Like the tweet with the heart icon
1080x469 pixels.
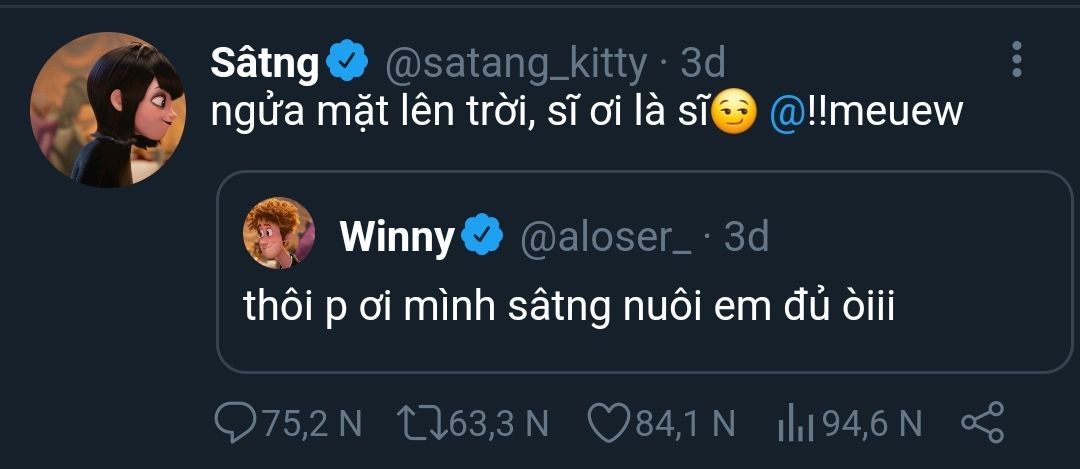608,423
